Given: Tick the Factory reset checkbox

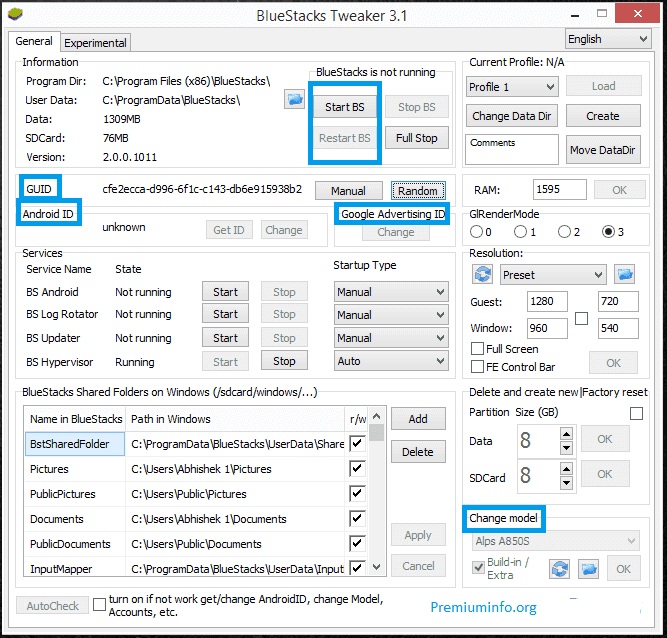Looking at the screenshot, I should pyautogui.click(x=636, y=413).
